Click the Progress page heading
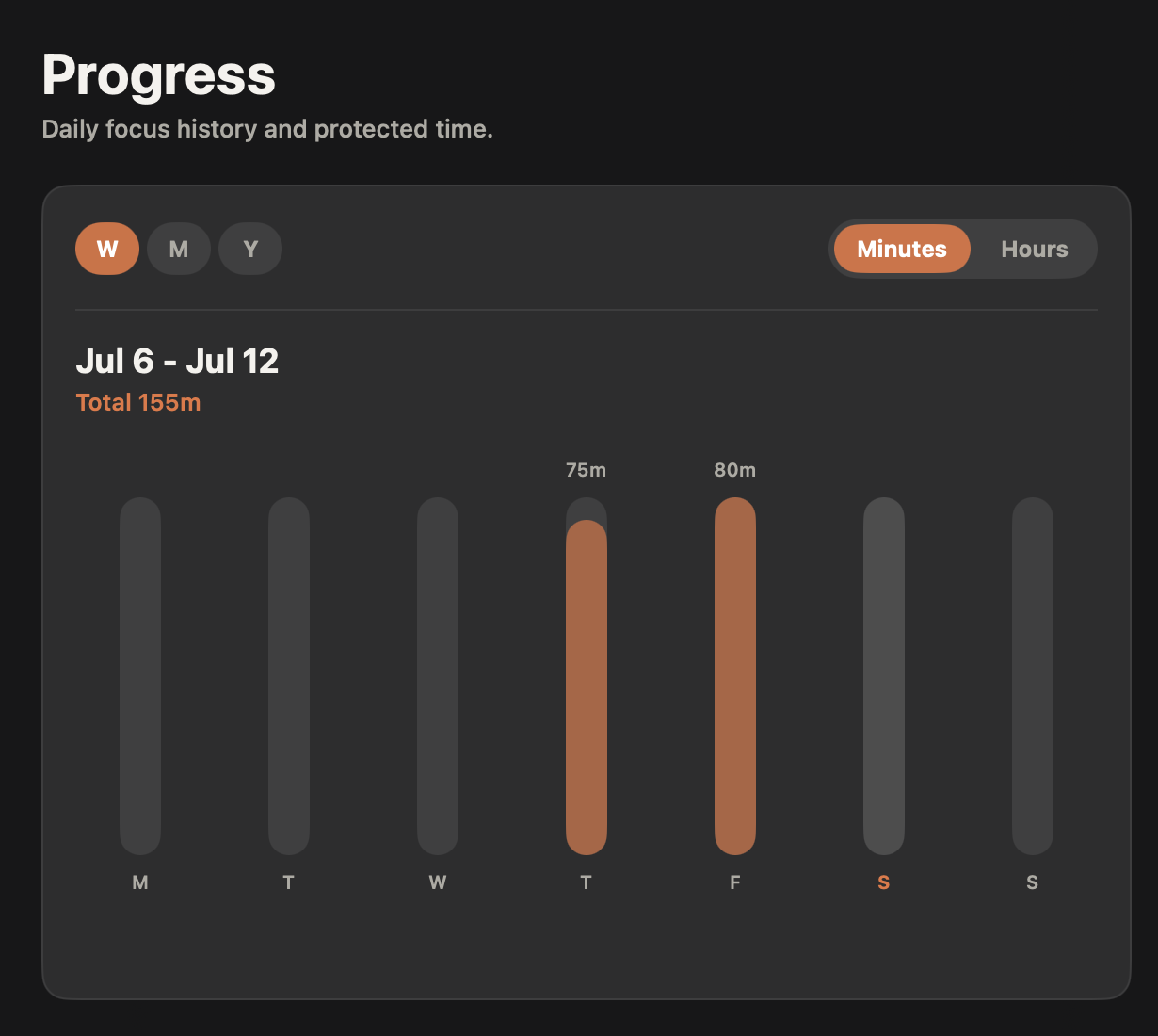The height and width of the screenshot is (1036, 1158). [x=158, y=75]
